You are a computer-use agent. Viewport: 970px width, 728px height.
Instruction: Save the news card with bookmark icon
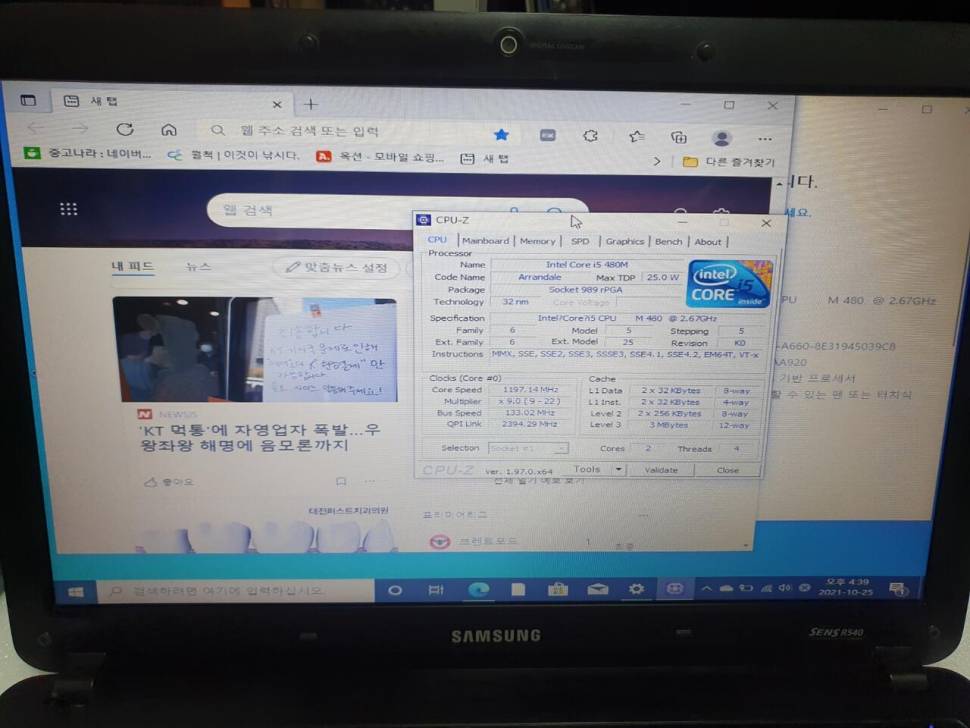coord(341,481)
